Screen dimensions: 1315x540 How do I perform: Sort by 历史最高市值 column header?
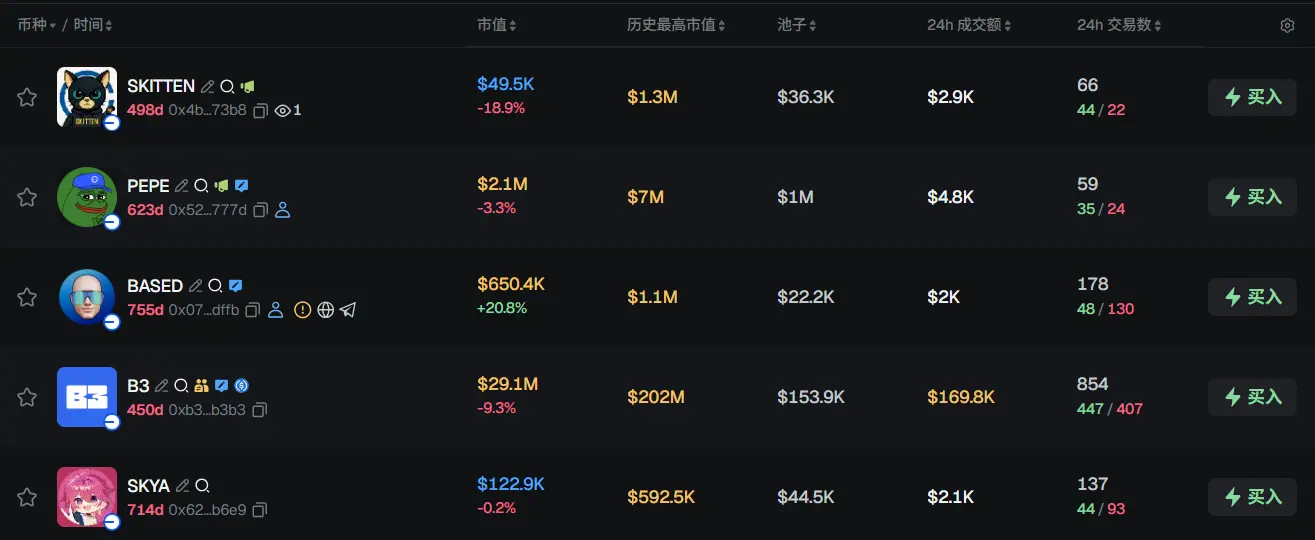pos(676,25)
